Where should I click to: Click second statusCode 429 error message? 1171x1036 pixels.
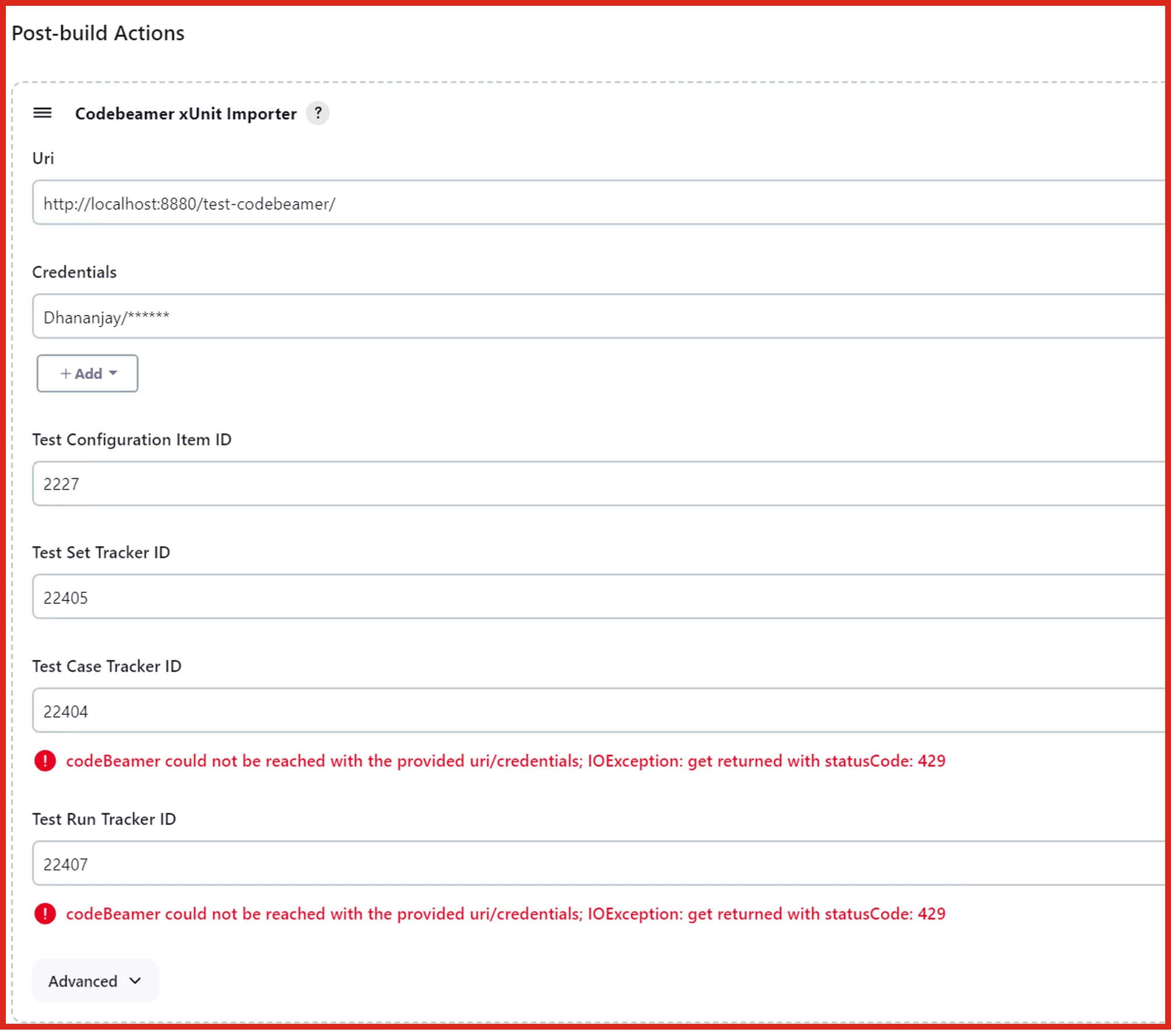coord(505,914)
